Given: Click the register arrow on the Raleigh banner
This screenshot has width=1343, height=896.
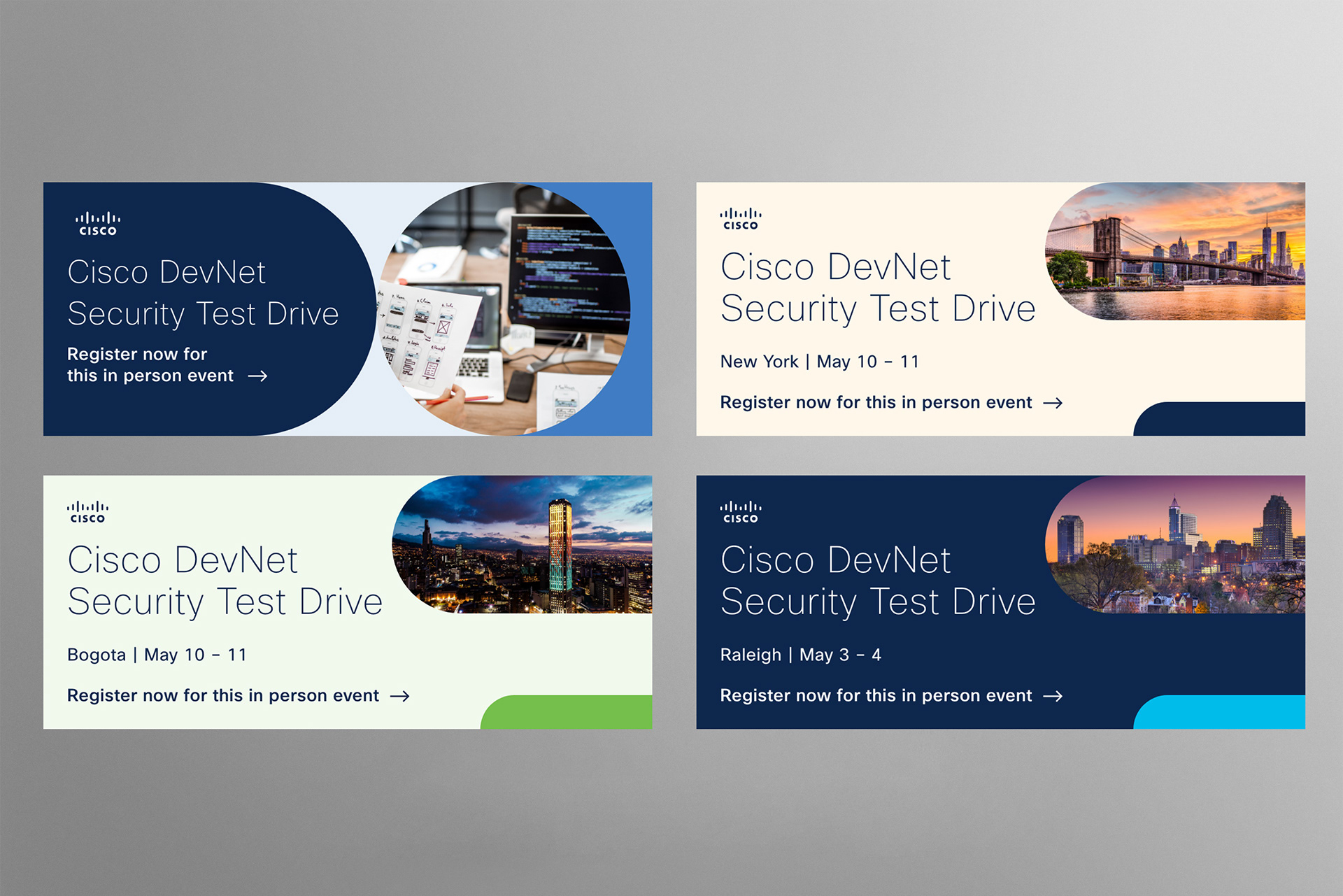Looking at the screenshot, I should tap(1053, 696).
